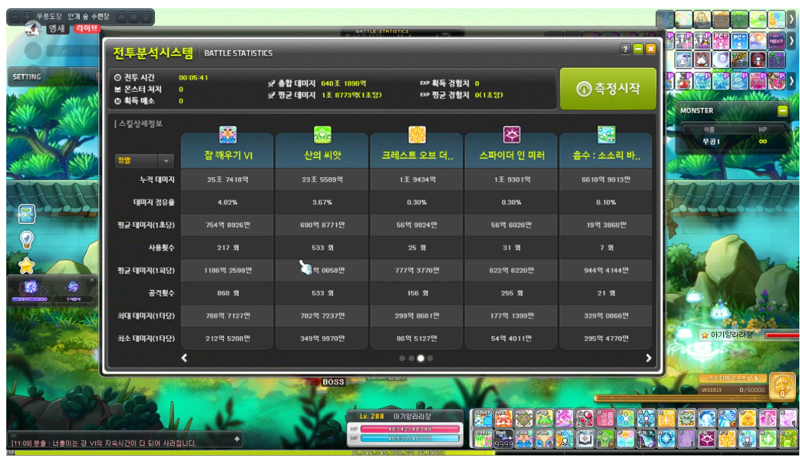Image resolution: width=800 pixels, height=466 pixels.
Task: Click the gold coin medal icon
Action: pos(782,385)
